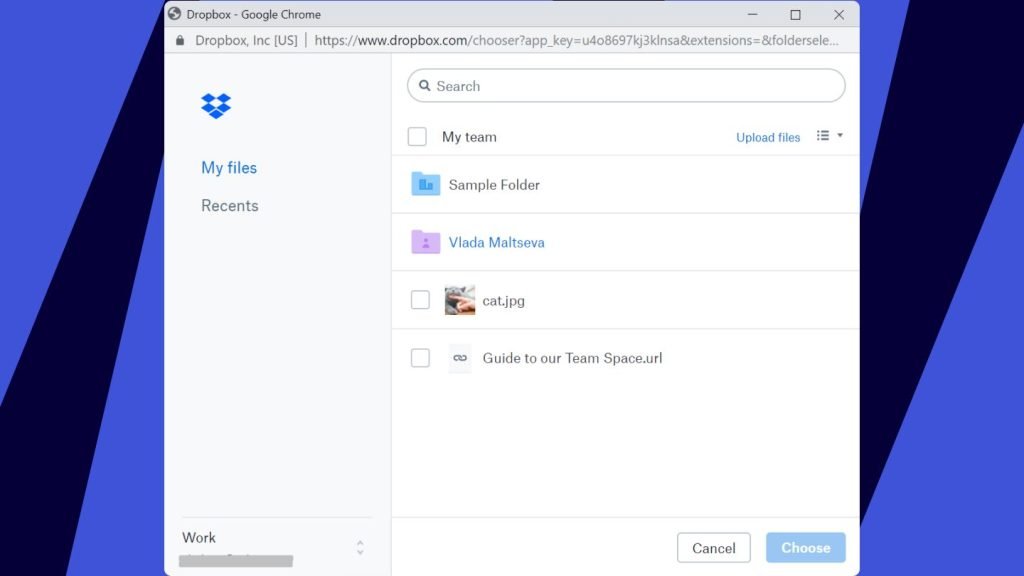The image size is (1024, 576).
Task: Click the purple Vlada Maltseva folder icon
Action: [x=426, y=242]
